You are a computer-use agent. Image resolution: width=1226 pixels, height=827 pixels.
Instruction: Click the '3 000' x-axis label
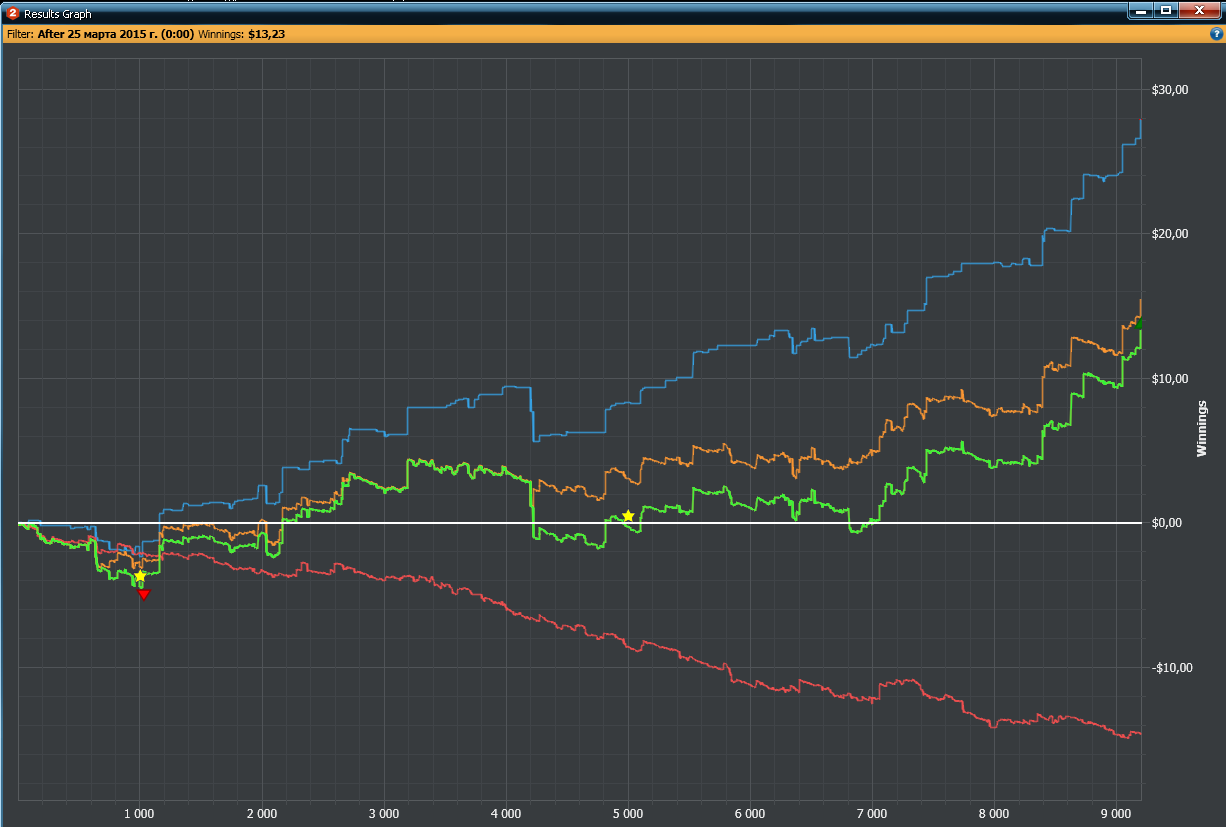383,813
